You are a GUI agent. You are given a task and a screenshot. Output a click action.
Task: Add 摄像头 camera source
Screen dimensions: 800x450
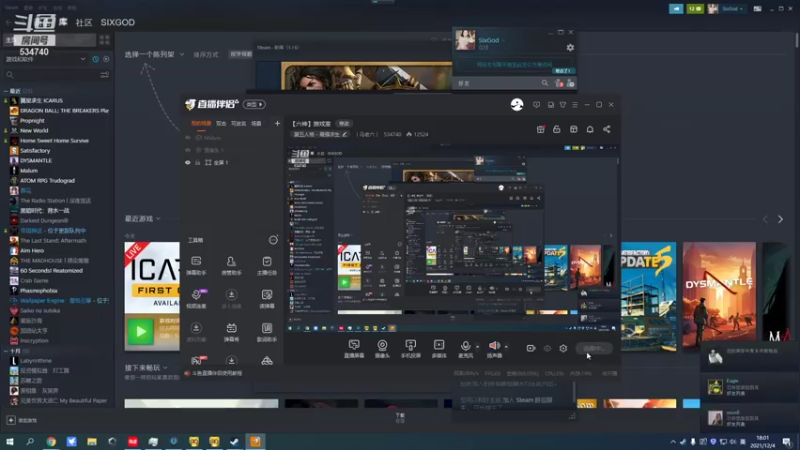382,349
